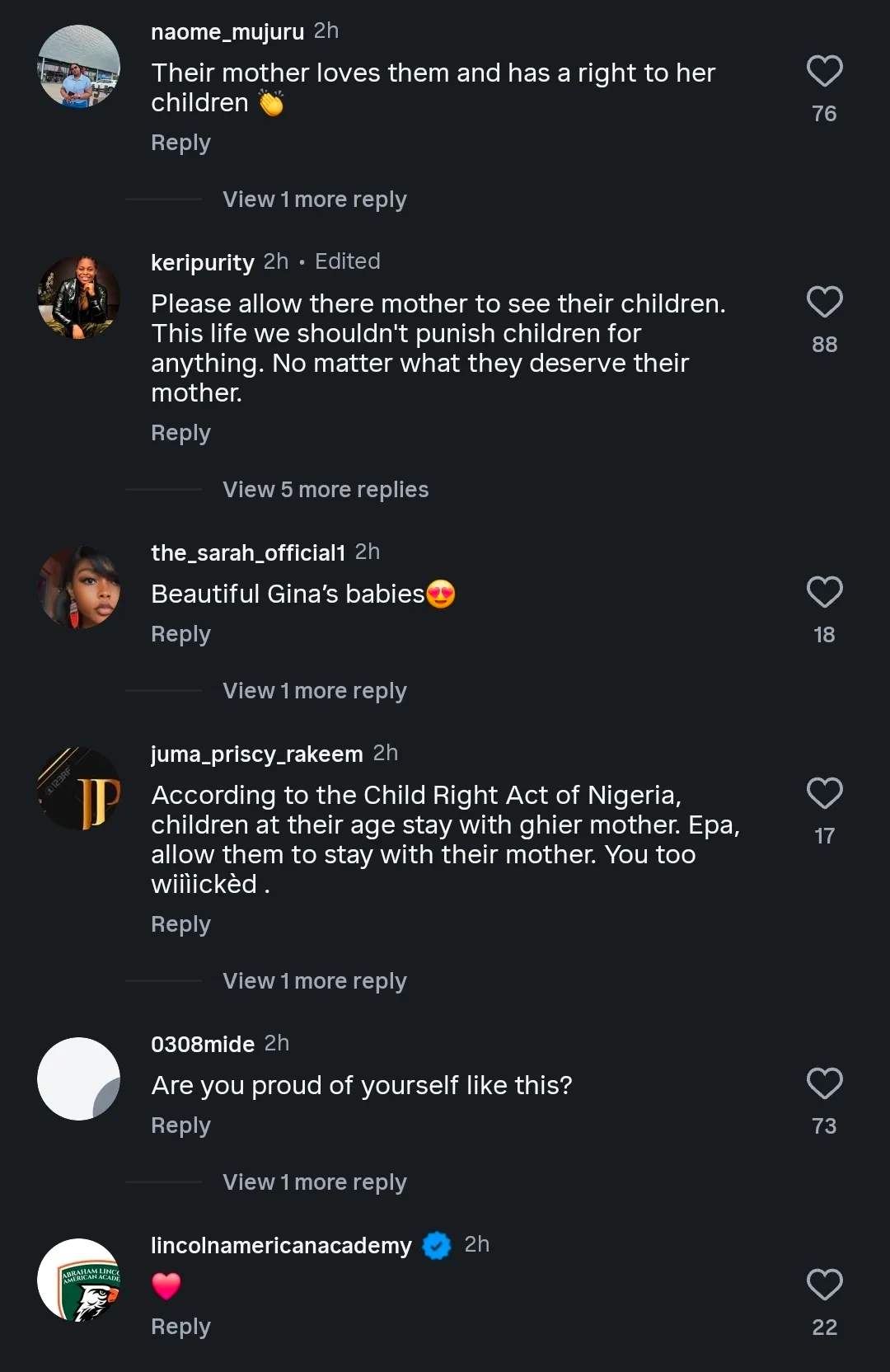Open juma_priscy_rakeem's JP logo avatar
This screenshot has height=1372, width=890.
[x=79, y=789]
